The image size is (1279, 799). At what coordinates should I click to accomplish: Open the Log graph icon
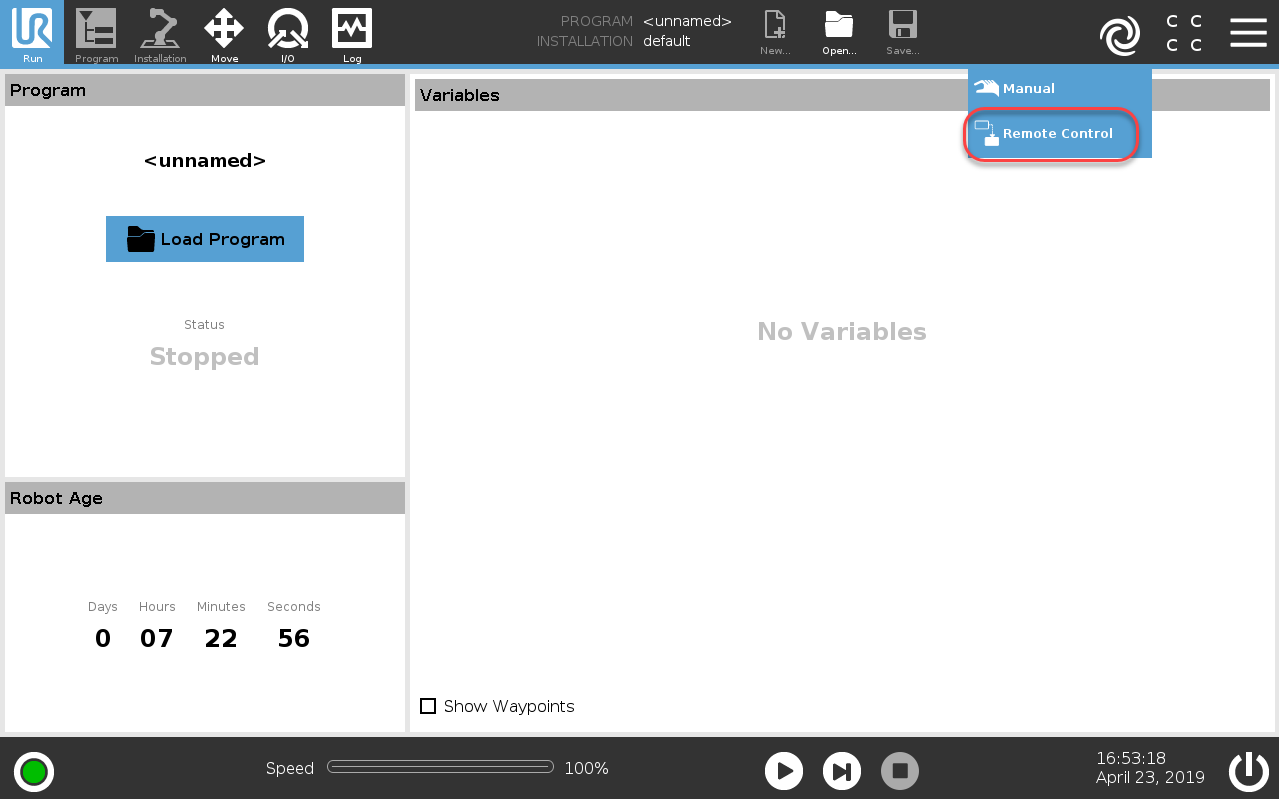[x=352, y=32]
